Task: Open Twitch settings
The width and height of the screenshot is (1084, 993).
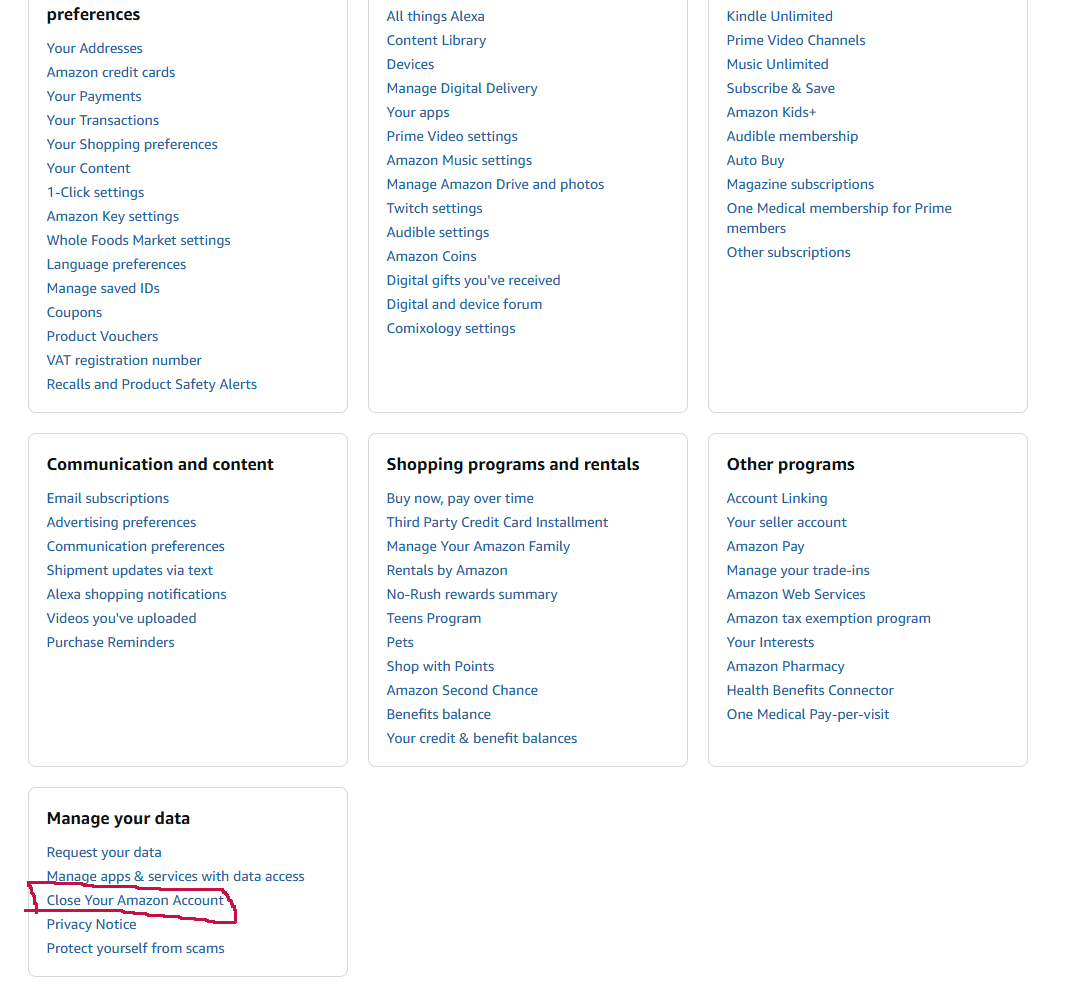Action: coord(435,208)
